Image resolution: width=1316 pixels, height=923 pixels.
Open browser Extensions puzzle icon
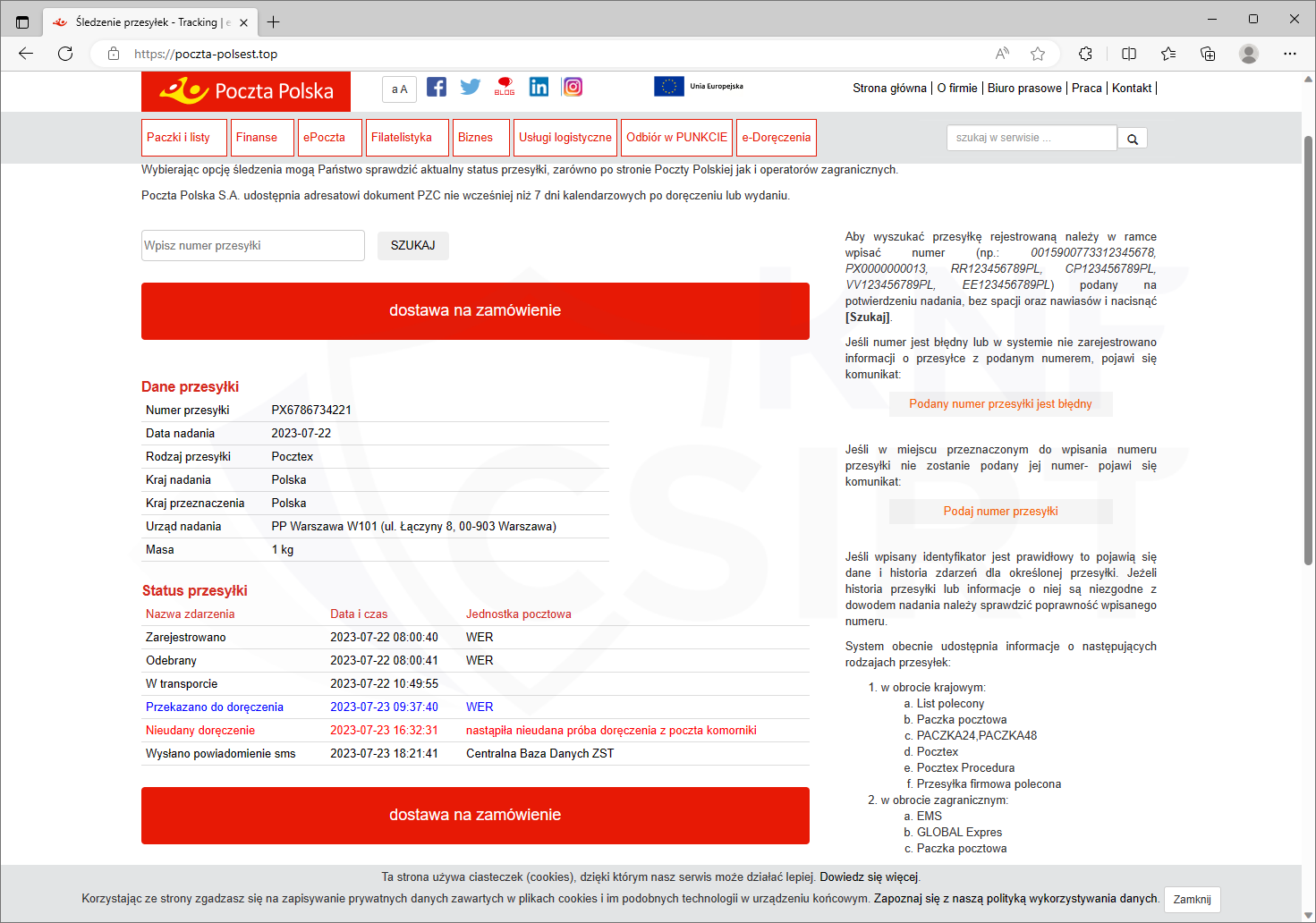[1085, 54]
